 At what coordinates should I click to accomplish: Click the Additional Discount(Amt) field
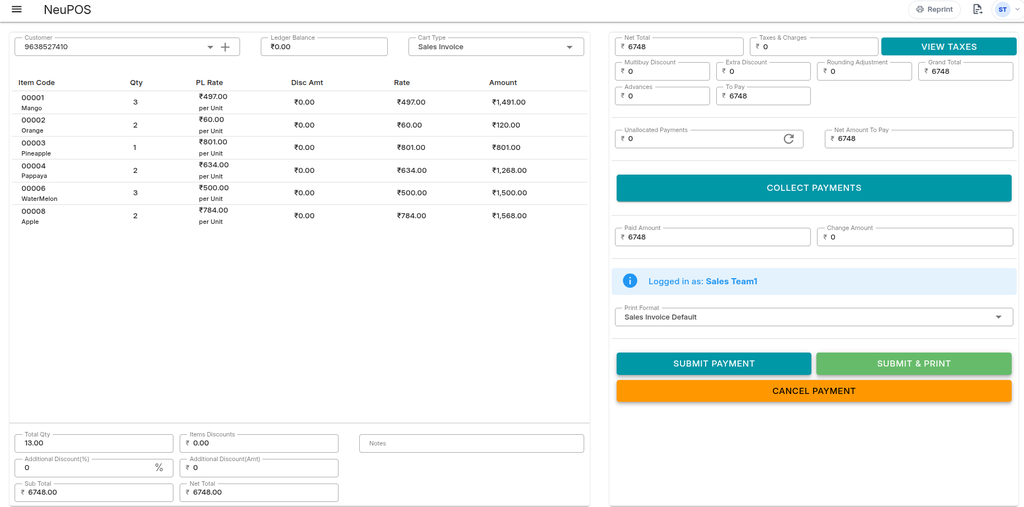point(259,468)
